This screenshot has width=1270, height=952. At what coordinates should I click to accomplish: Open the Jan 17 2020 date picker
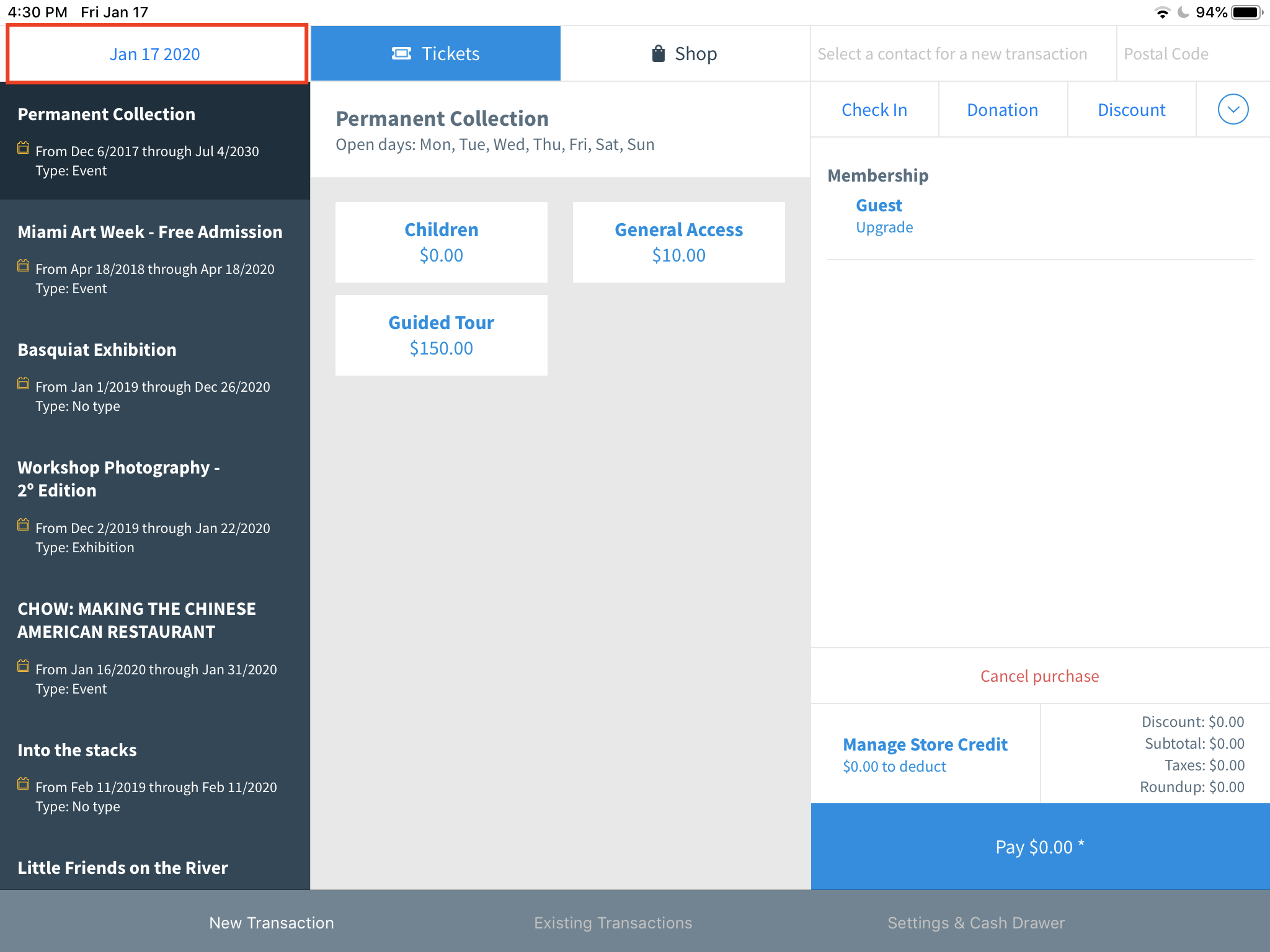(155, 53)
